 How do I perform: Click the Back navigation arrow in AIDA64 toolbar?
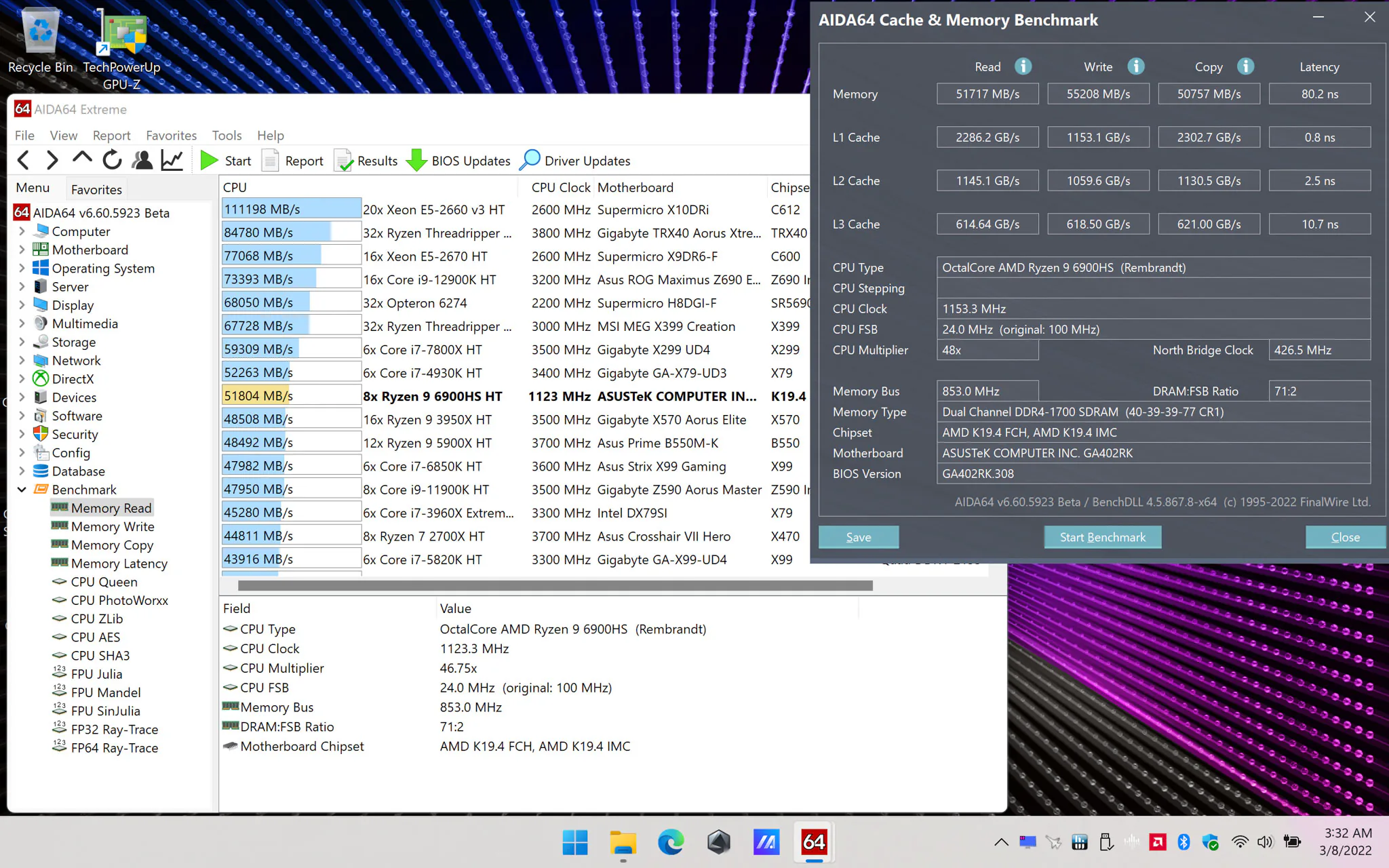click(x=23, y=161)
